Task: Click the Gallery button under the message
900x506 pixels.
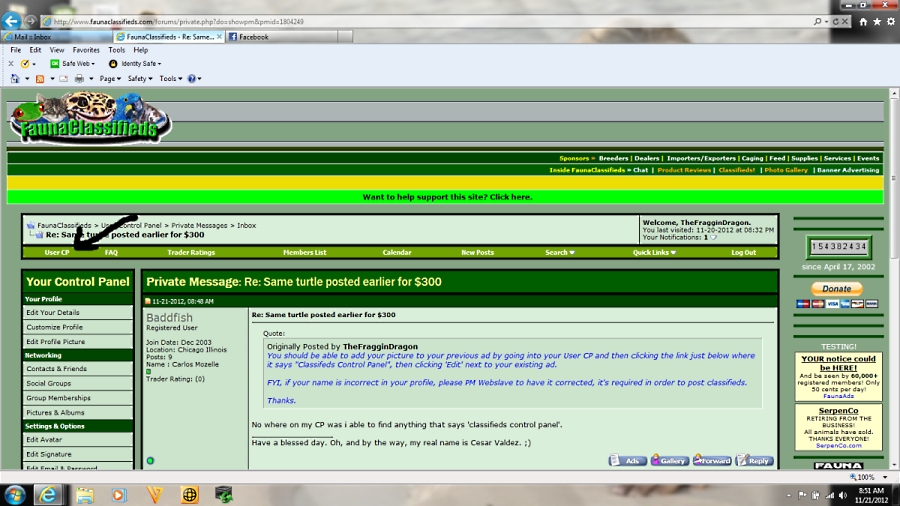Action: coord(670,461)
